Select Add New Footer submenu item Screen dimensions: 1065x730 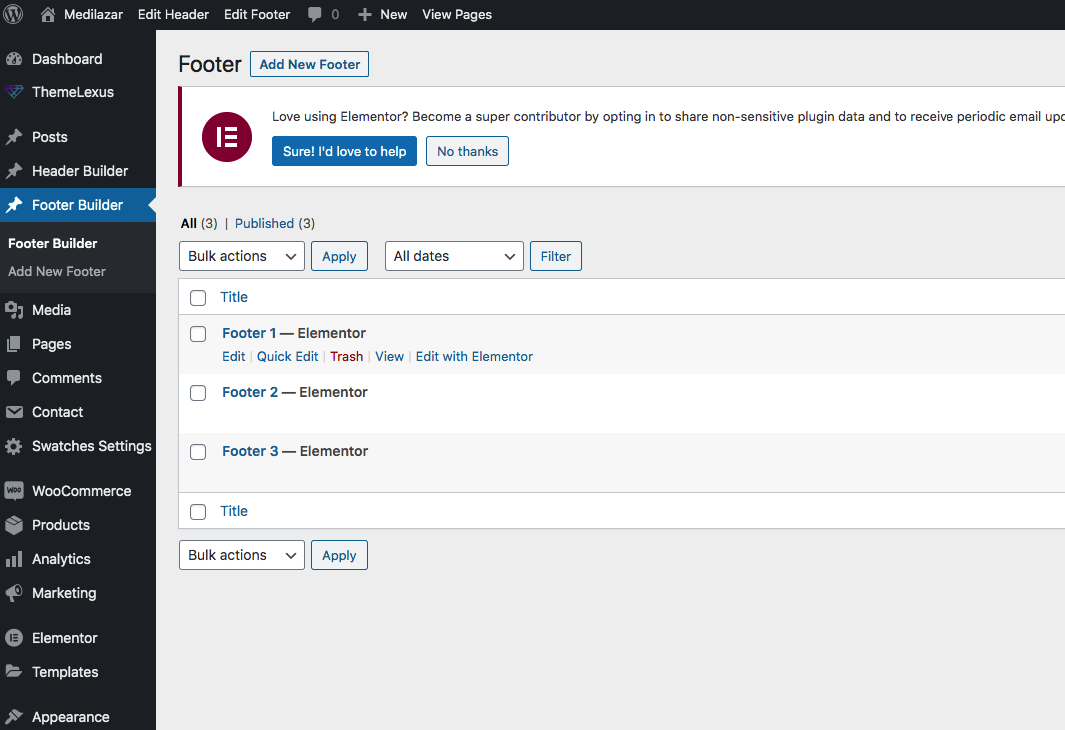57,271
